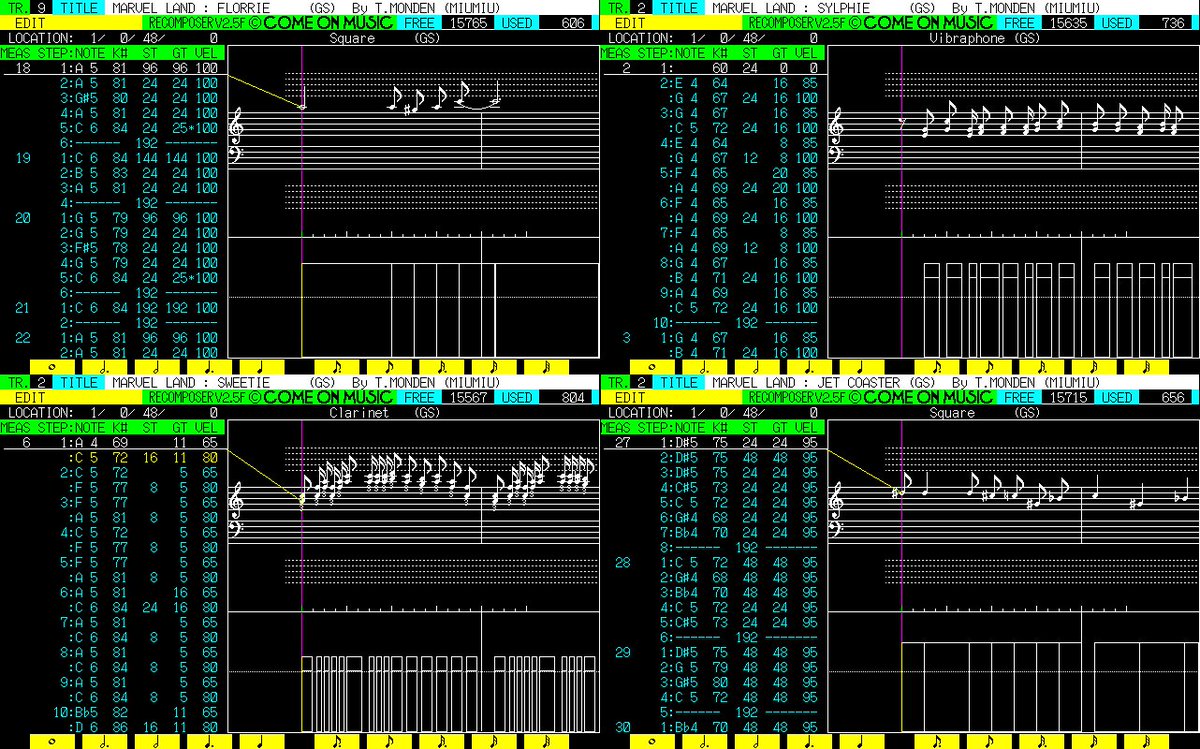The width and height of the screenshot is (1200, 749).
Task: Select event row 10:Bb5 82 in SWEETIE
Action: 135,713
